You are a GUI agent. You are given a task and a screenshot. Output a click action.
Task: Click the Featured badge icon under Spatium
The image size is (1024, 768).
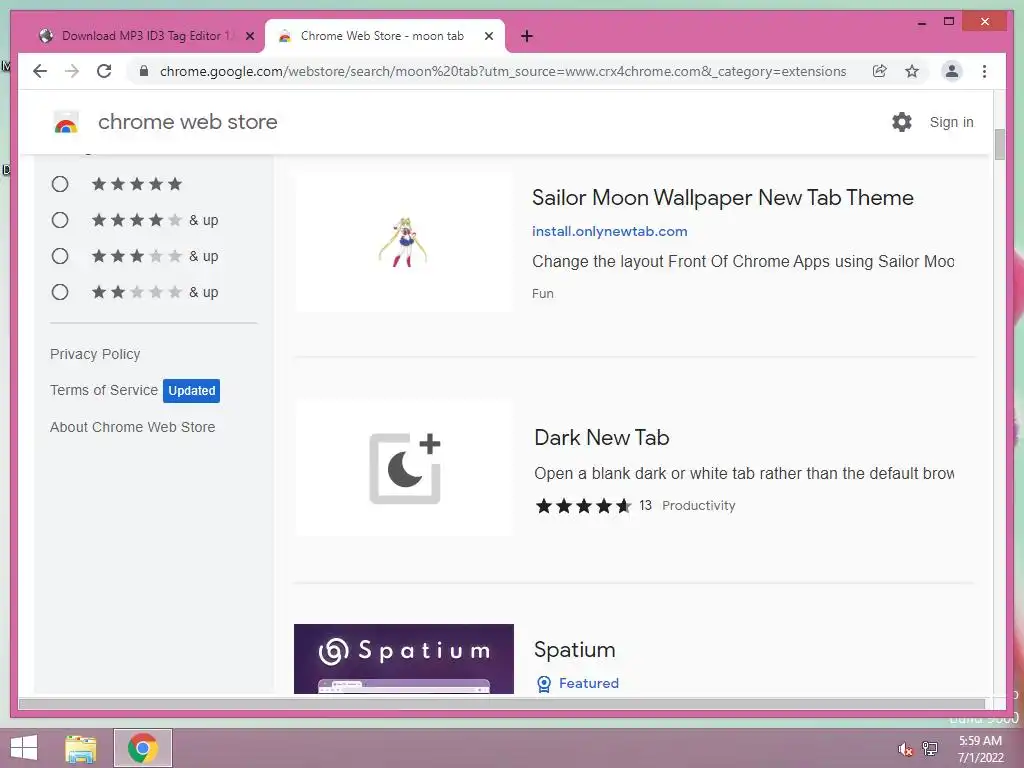(x=543, y=684)
